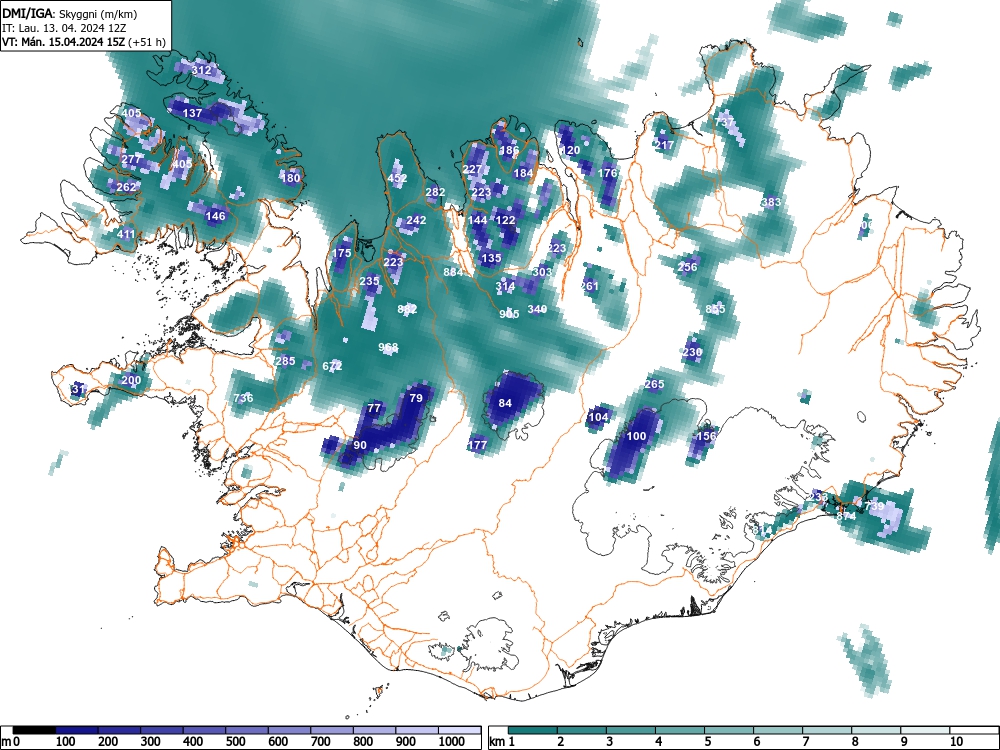Select legend swatch between 400 and 500 m
Screen dimensions: 1000x750
(204, 730)
